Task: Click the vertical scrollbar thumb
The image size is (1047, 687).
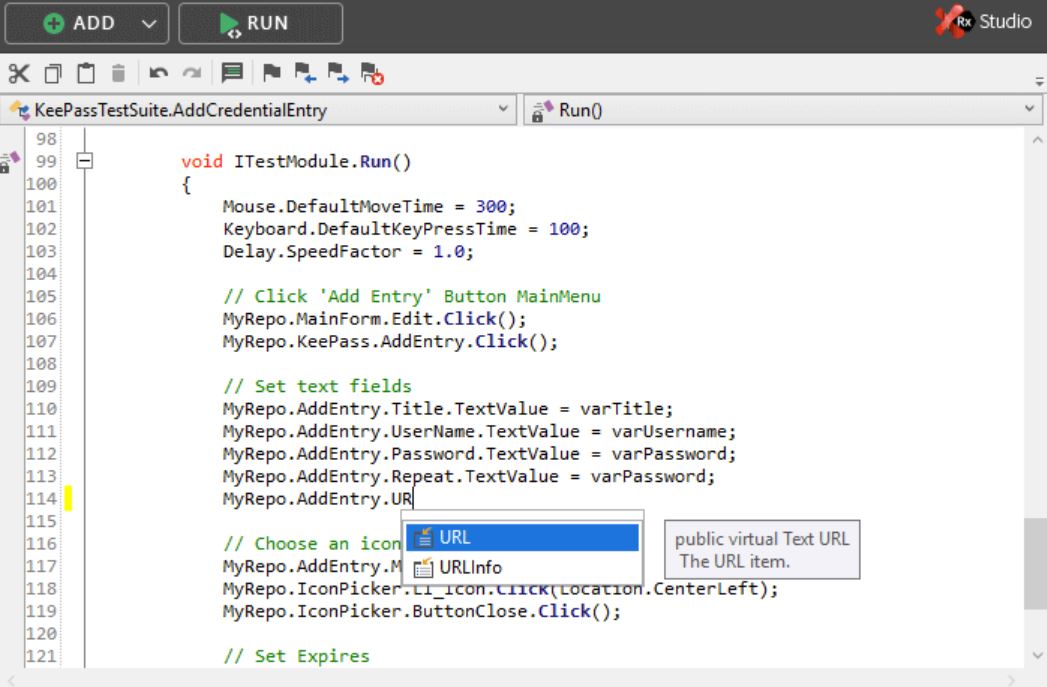Action: [x=1035, y=563]
